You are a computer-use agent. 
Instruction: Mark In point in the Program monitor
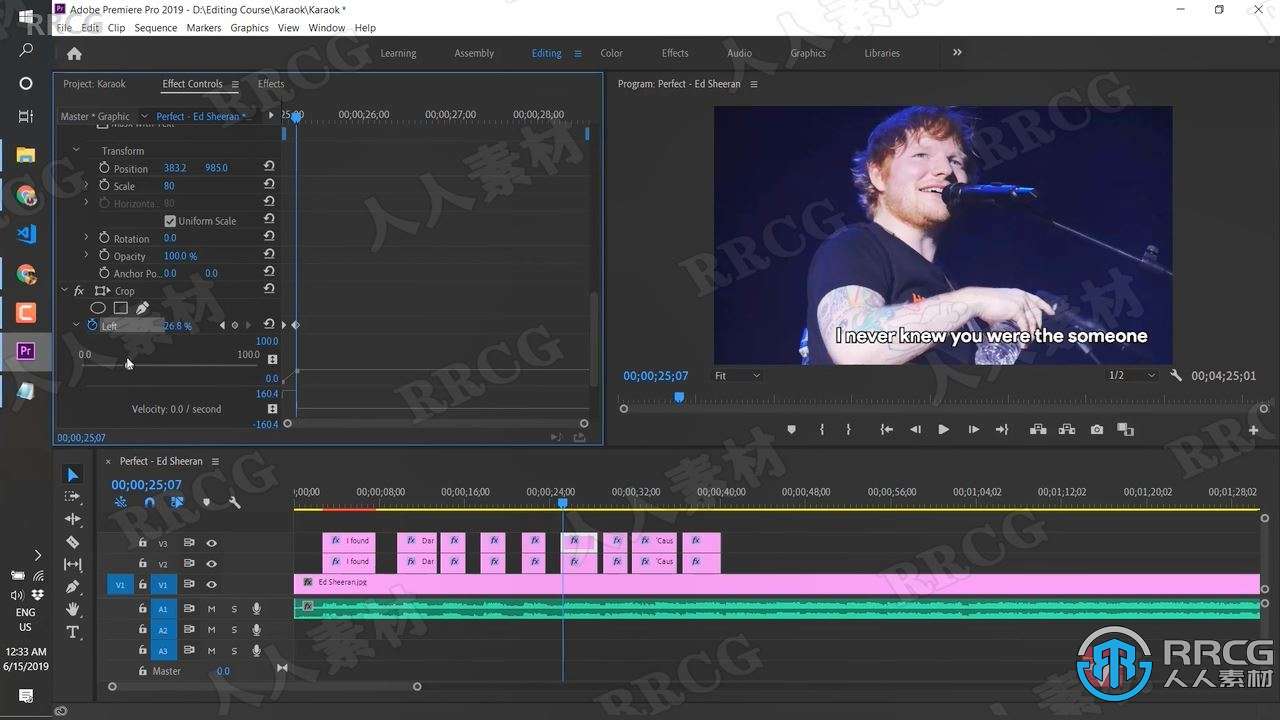pyautogui.click(x=821, y=430)
